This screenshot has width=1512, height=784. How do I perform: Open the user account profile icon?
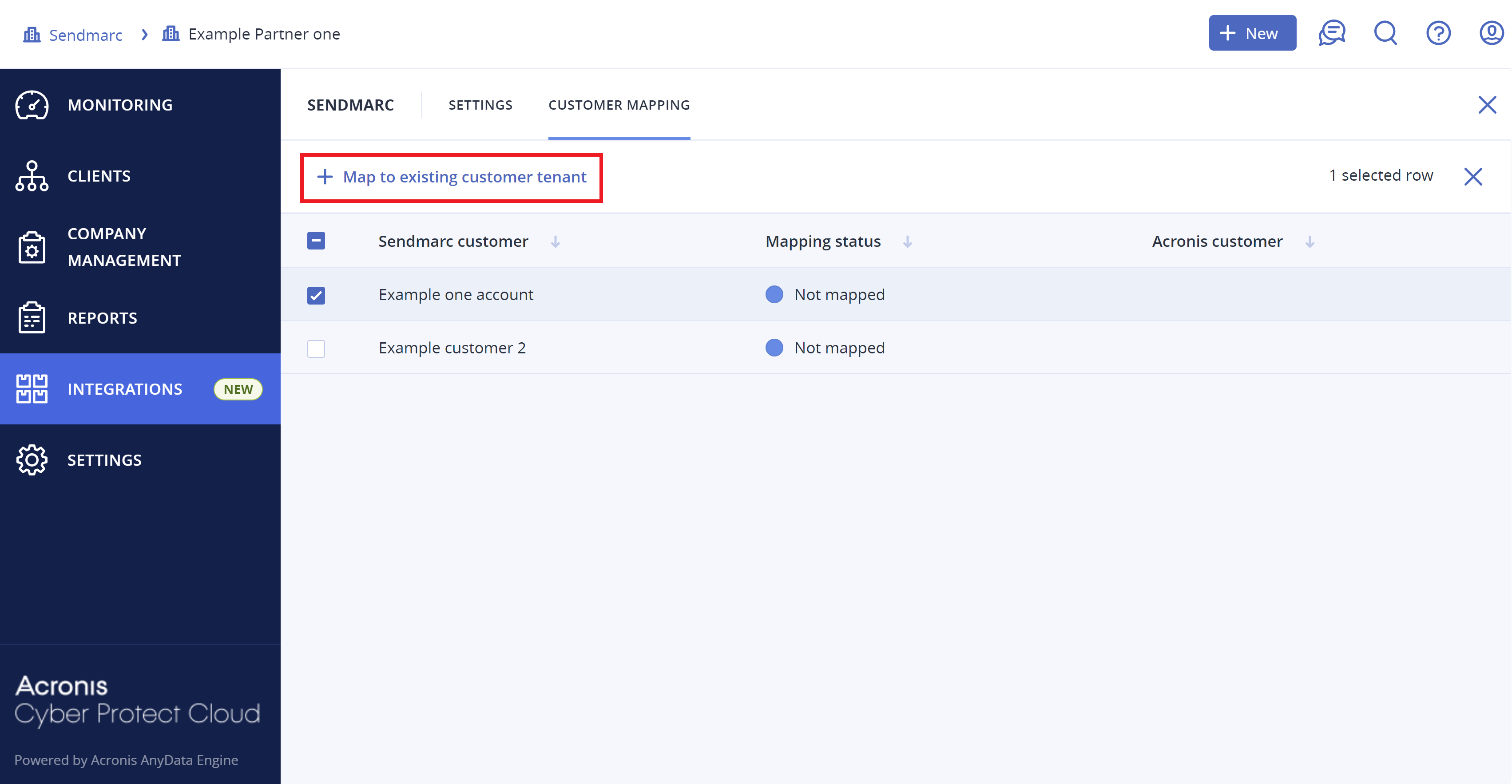[1491, 33]
